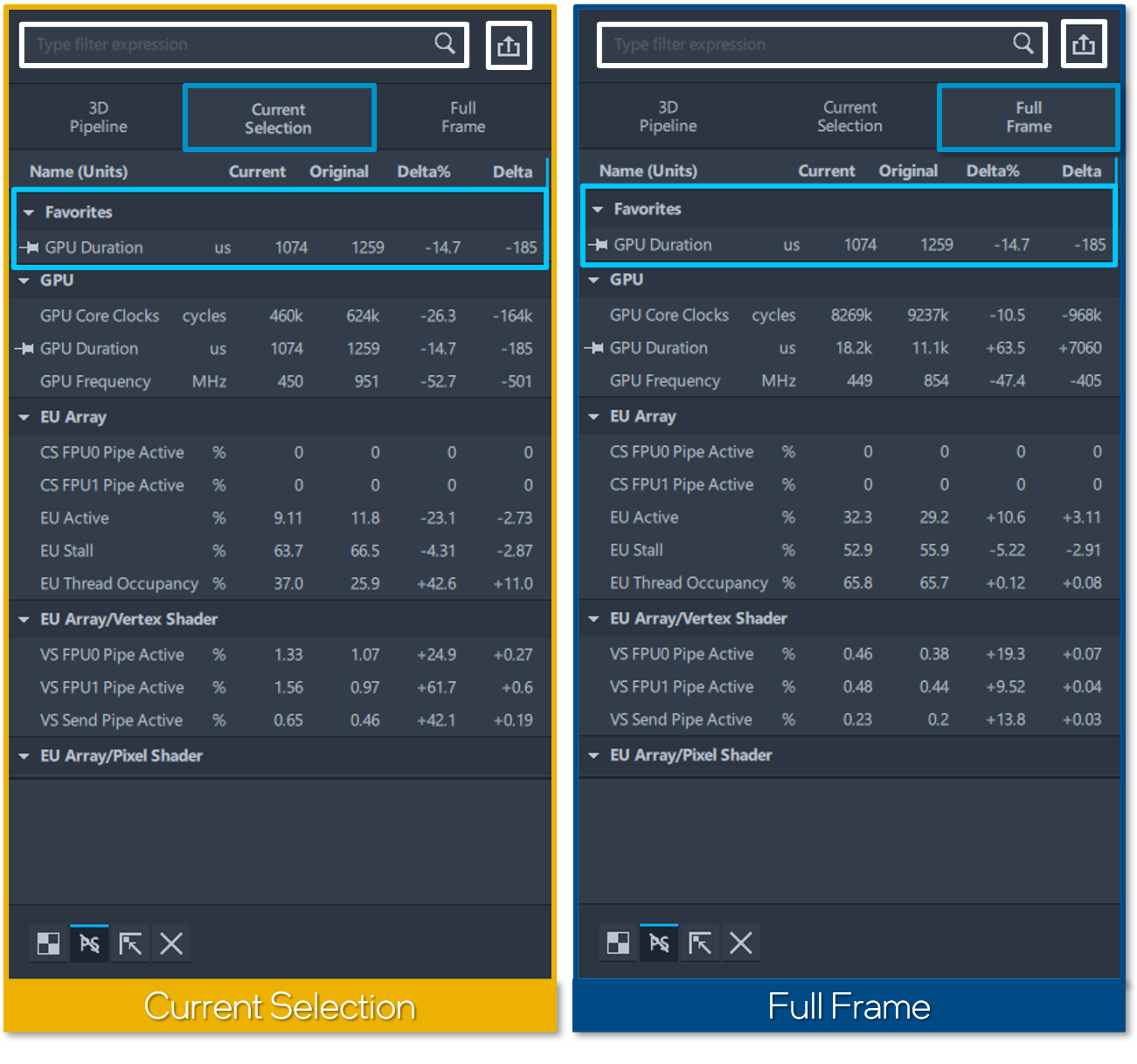Expand EU Array/Pixel Shader in the Full Frame panel
Viewport: 1137px width, 1064px height.
click(x=593, y=755)
